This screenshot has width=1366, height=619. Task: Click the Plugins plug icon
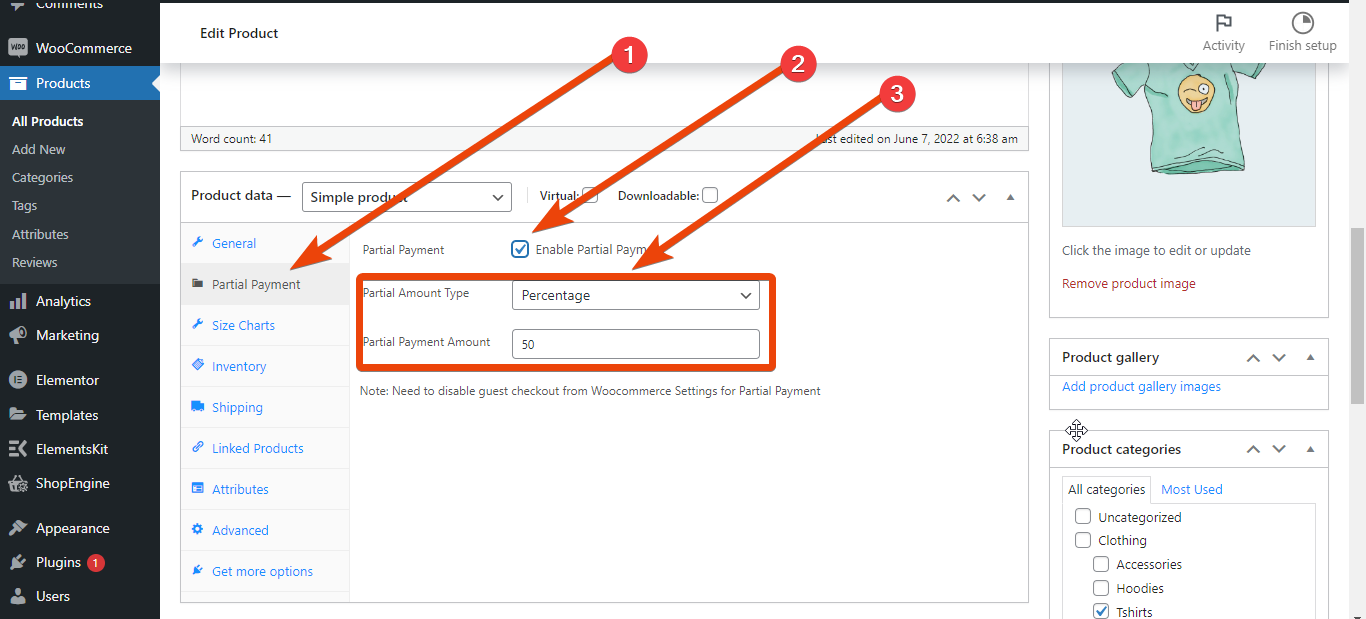tap(17, 562)
